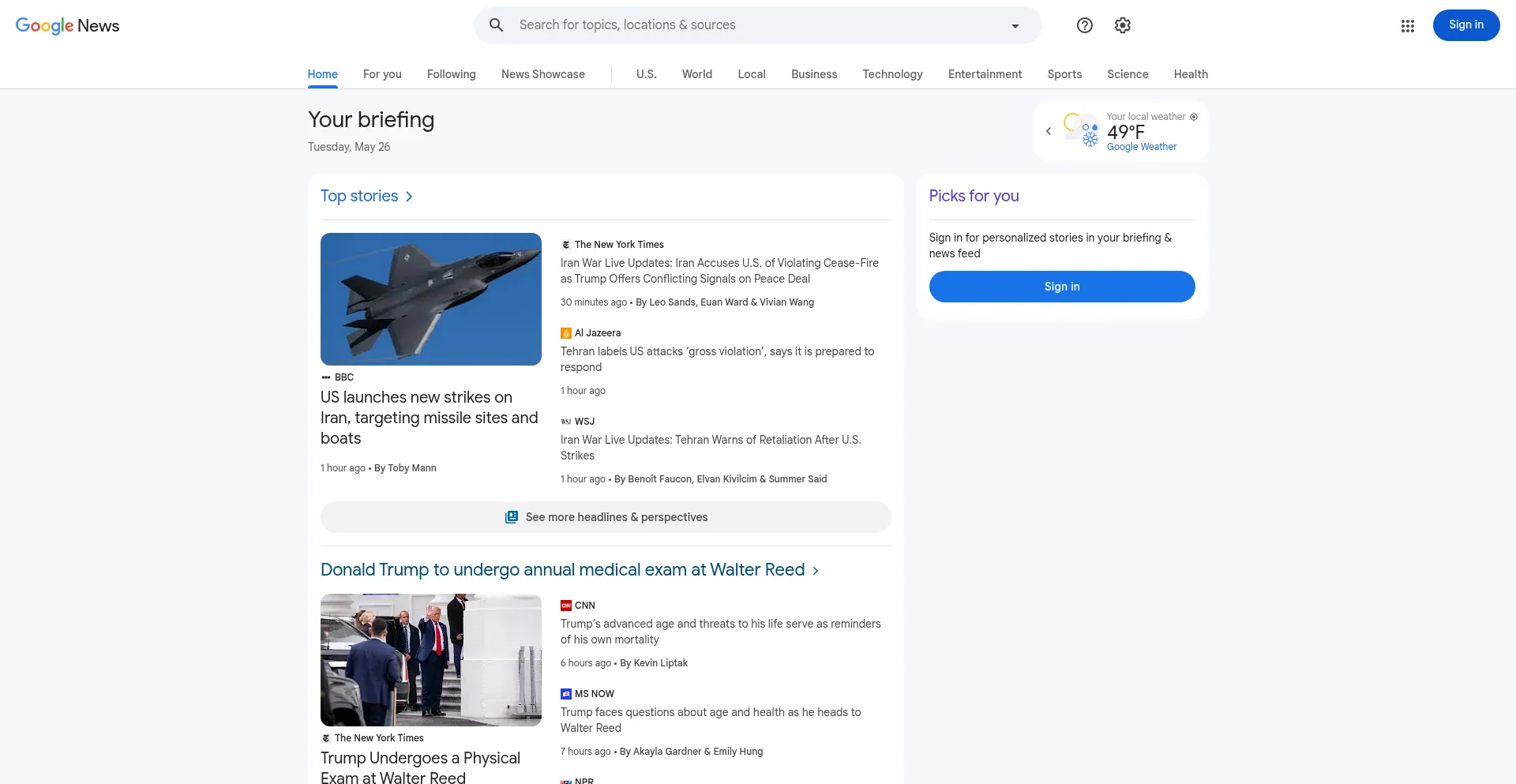The image size is (1516, 784).
Task: Go to the News Showcase tab
Action: (x=543, y=74)
